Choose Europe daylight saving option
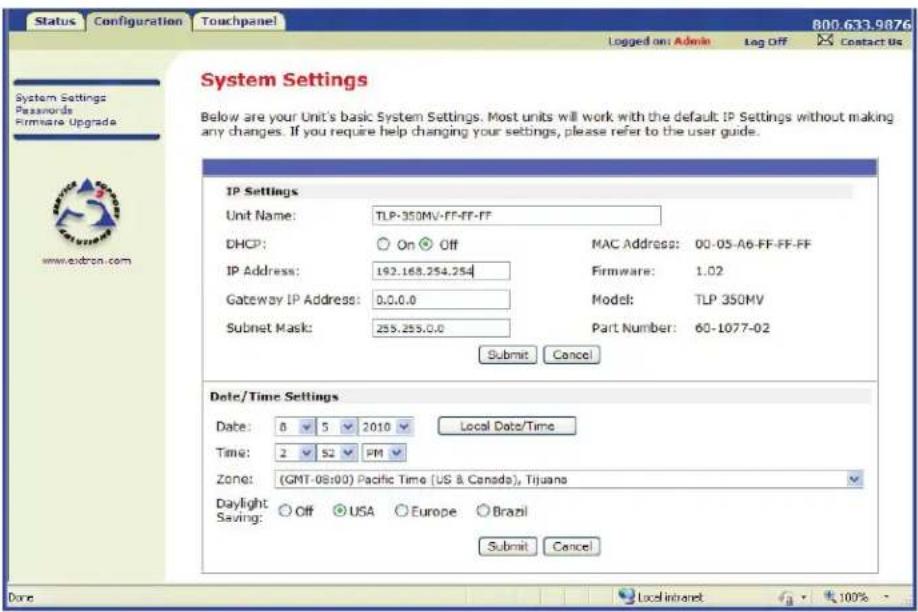Image resolution: width=918 pixels, height=612 pixels. [401, 511]
